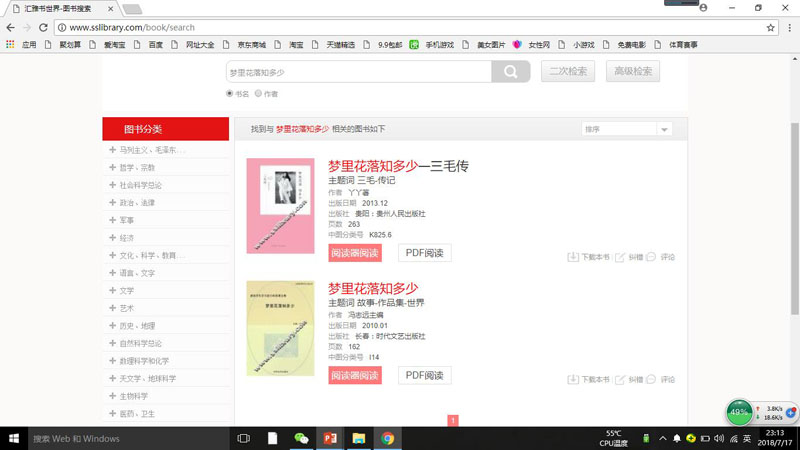Click the magnifier search button
Viewport: 800px width, 450px height.
pyautogui.click(x=510, y=71)
